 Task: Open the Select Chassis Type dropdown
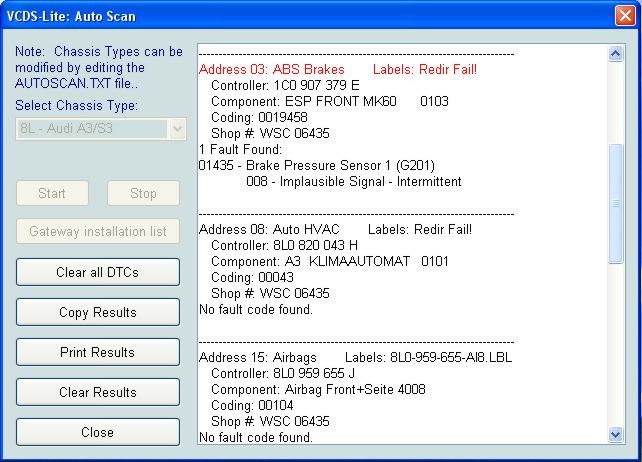(x=177, y=129)
